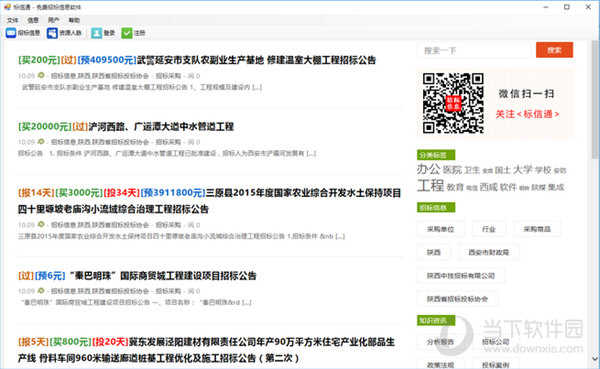Click the scrollbar down arrow
Image resolution: width=600 pixels, height=369 pixels.
[595, 359]
